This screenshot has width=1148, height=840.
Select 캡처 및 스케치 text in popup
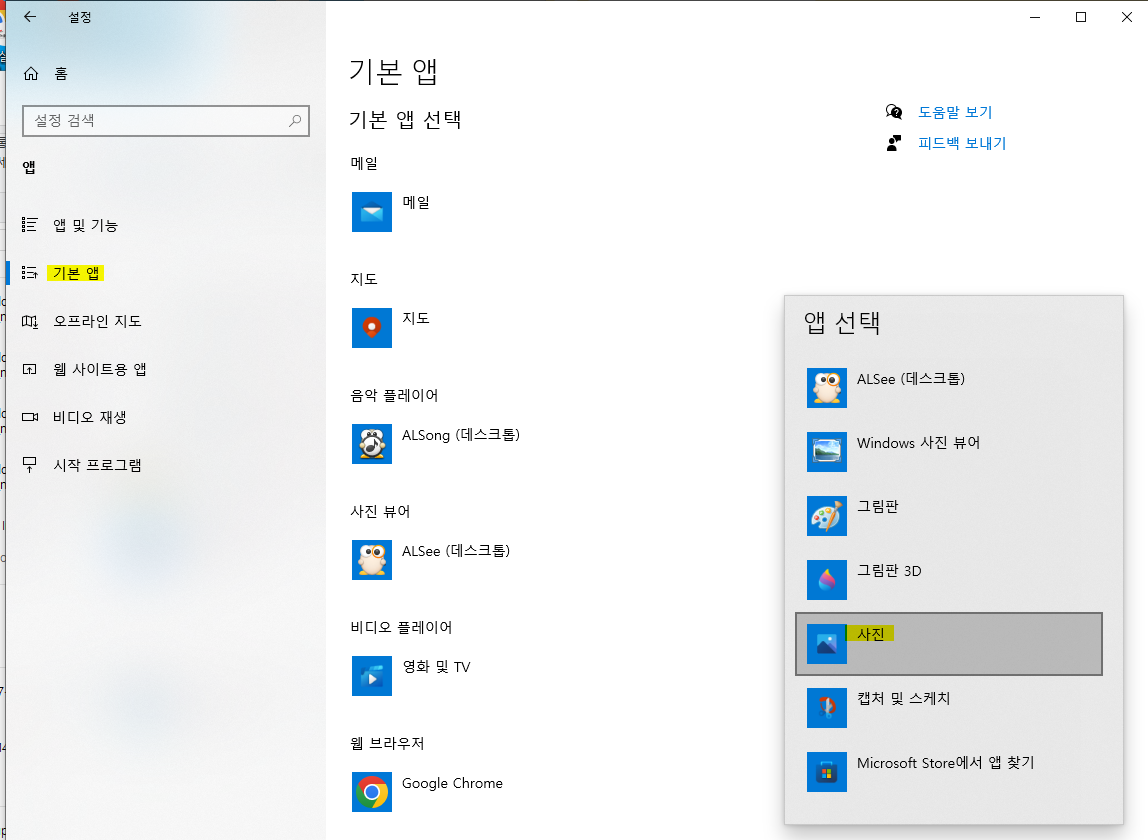(903, 698)
